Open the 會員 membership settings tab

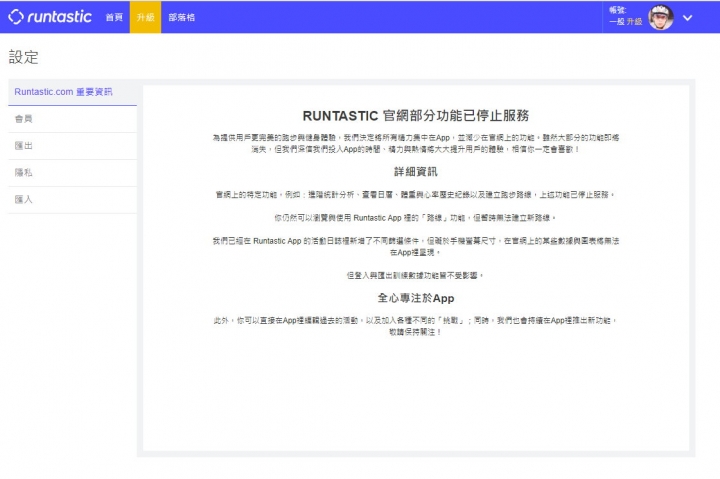coord(73,119)
